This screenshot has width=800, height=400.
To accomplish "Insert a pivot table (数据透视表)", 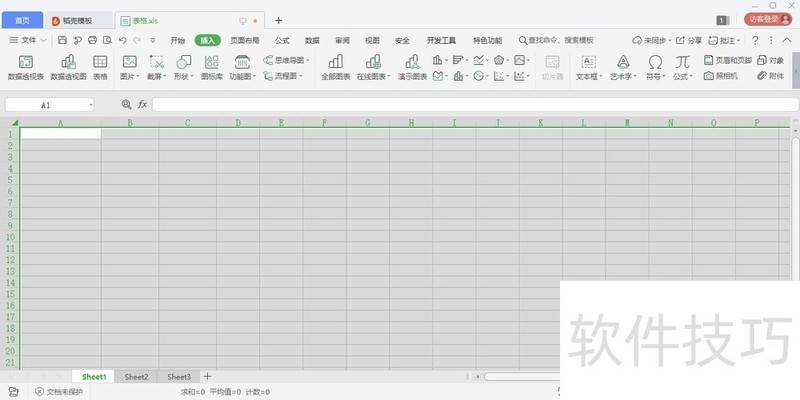I will coord(25,67).
